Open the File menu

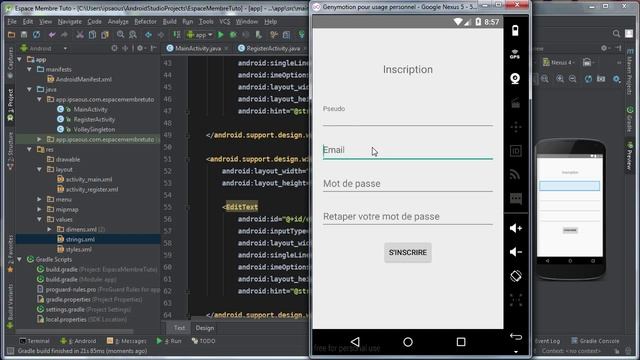(12, 21)
